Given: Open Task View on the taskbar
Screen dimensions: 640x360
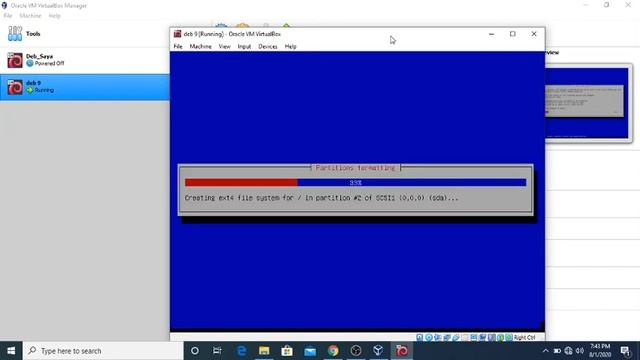Looking at the screenshot, I should pos(217,351).
